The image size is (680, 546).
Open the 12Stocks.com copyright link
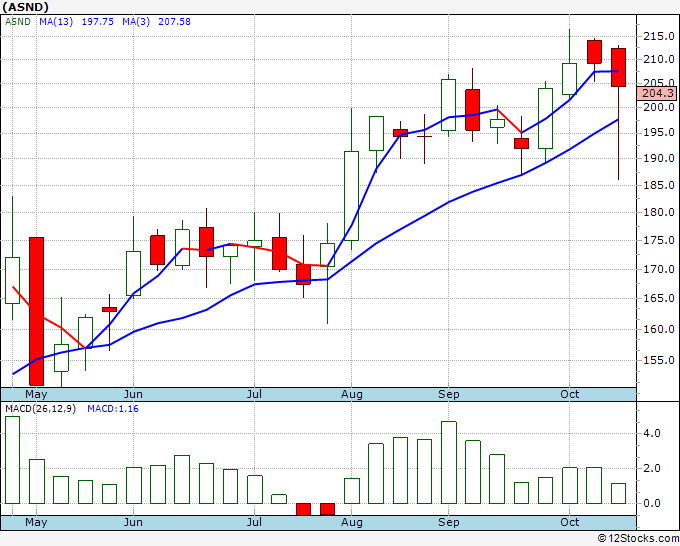638,539
